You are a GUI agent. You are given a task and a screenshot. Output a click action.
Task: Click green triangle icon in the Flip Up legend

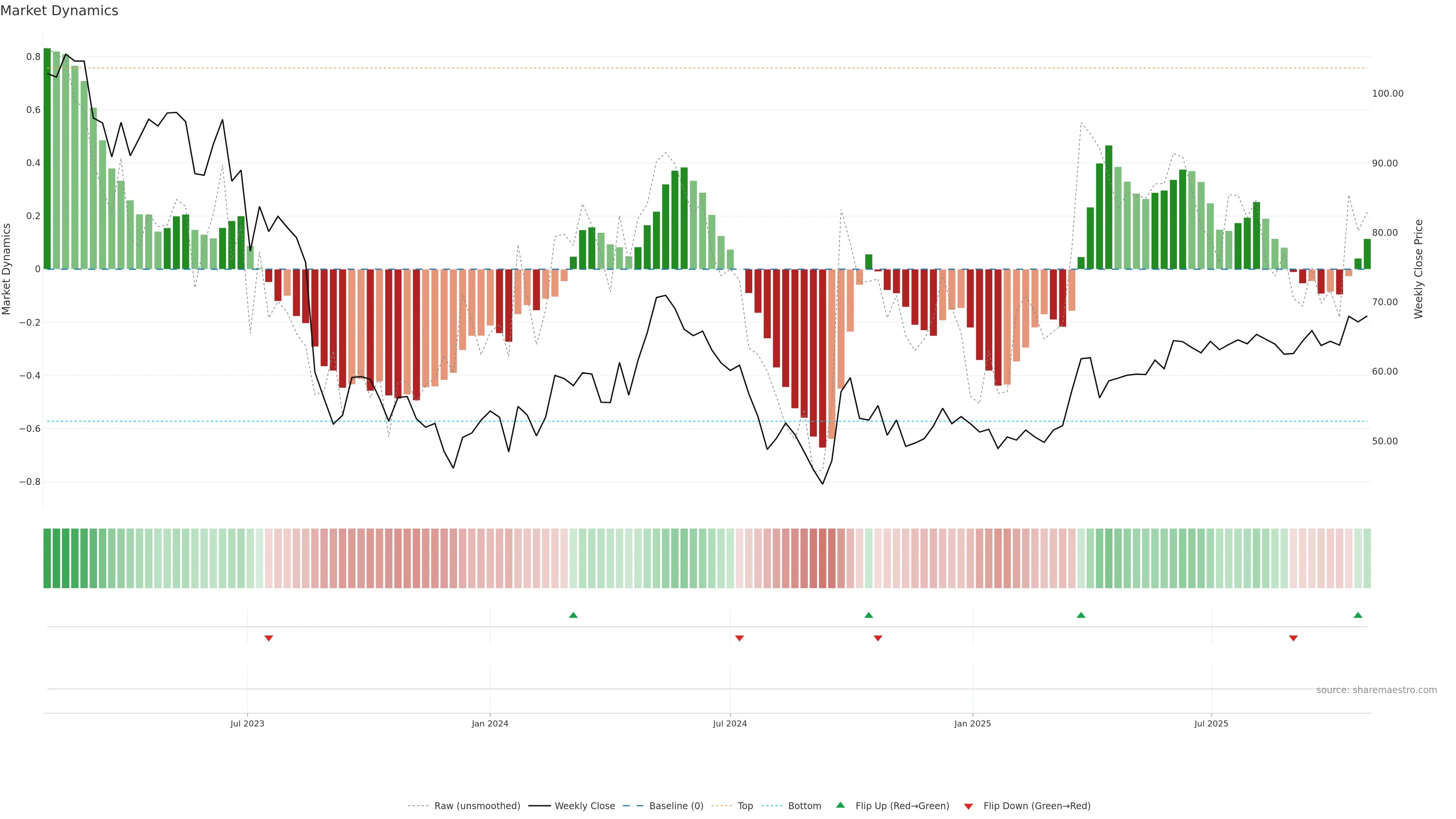point(841,805)
